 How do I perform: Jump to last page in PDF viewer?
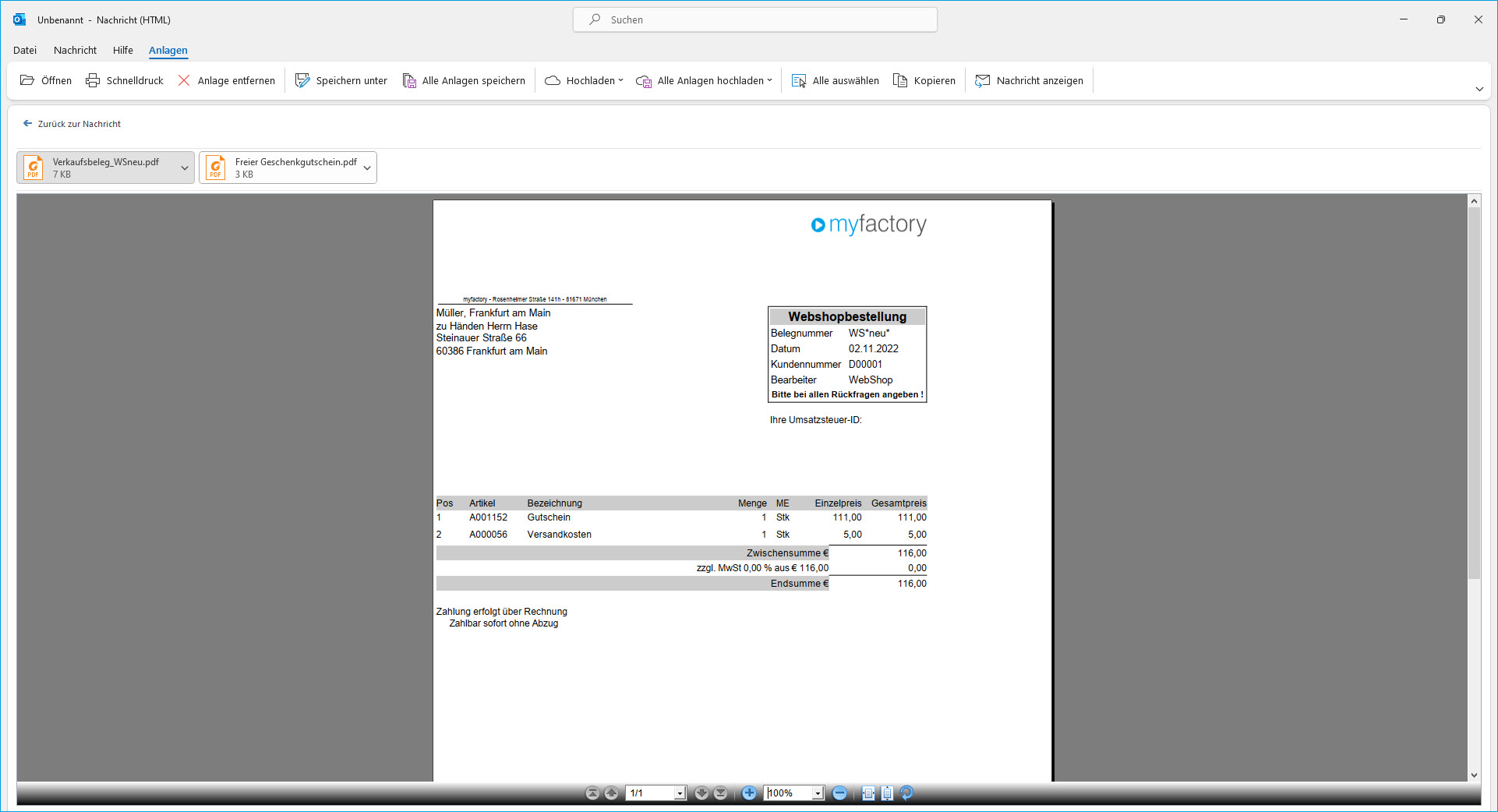click(721, 793)
